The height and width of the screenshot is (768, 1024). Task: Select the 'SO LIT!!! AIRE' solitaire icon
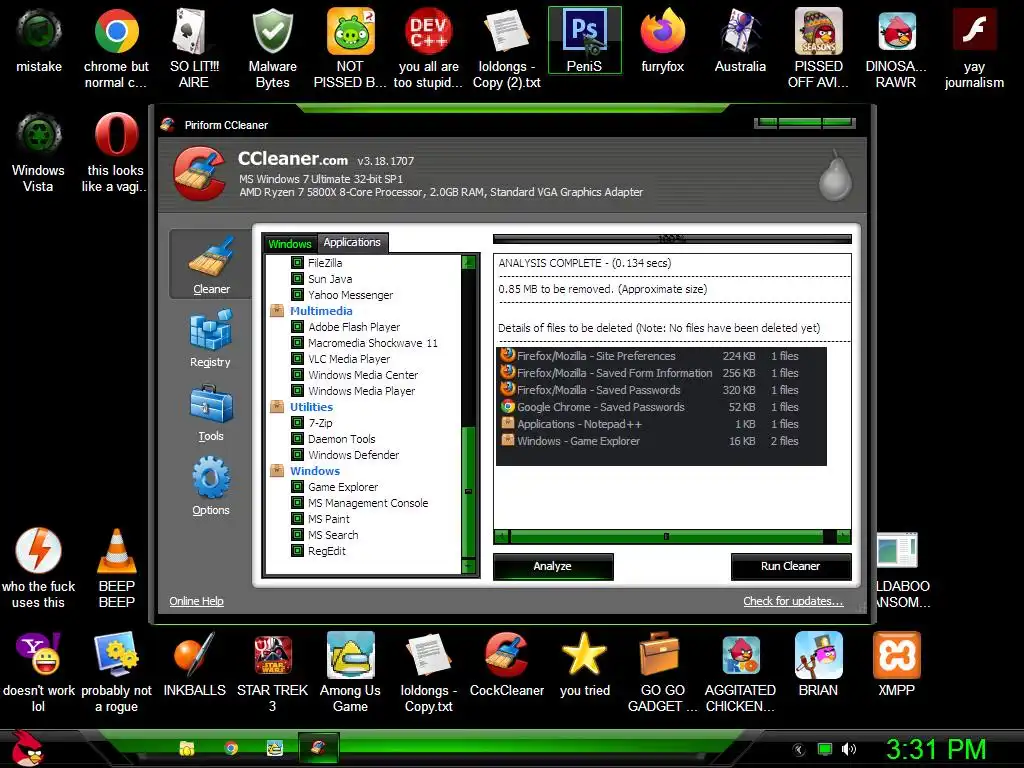click(x=194, y=49)
